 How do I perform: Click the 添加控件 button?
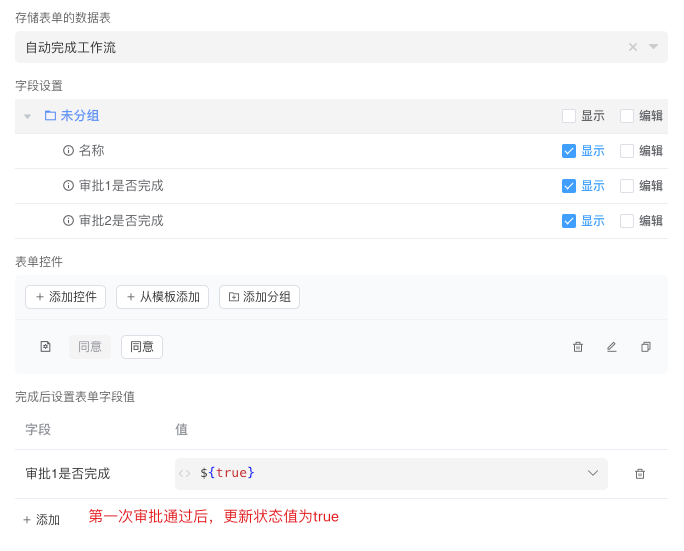[x=65, y=297]
